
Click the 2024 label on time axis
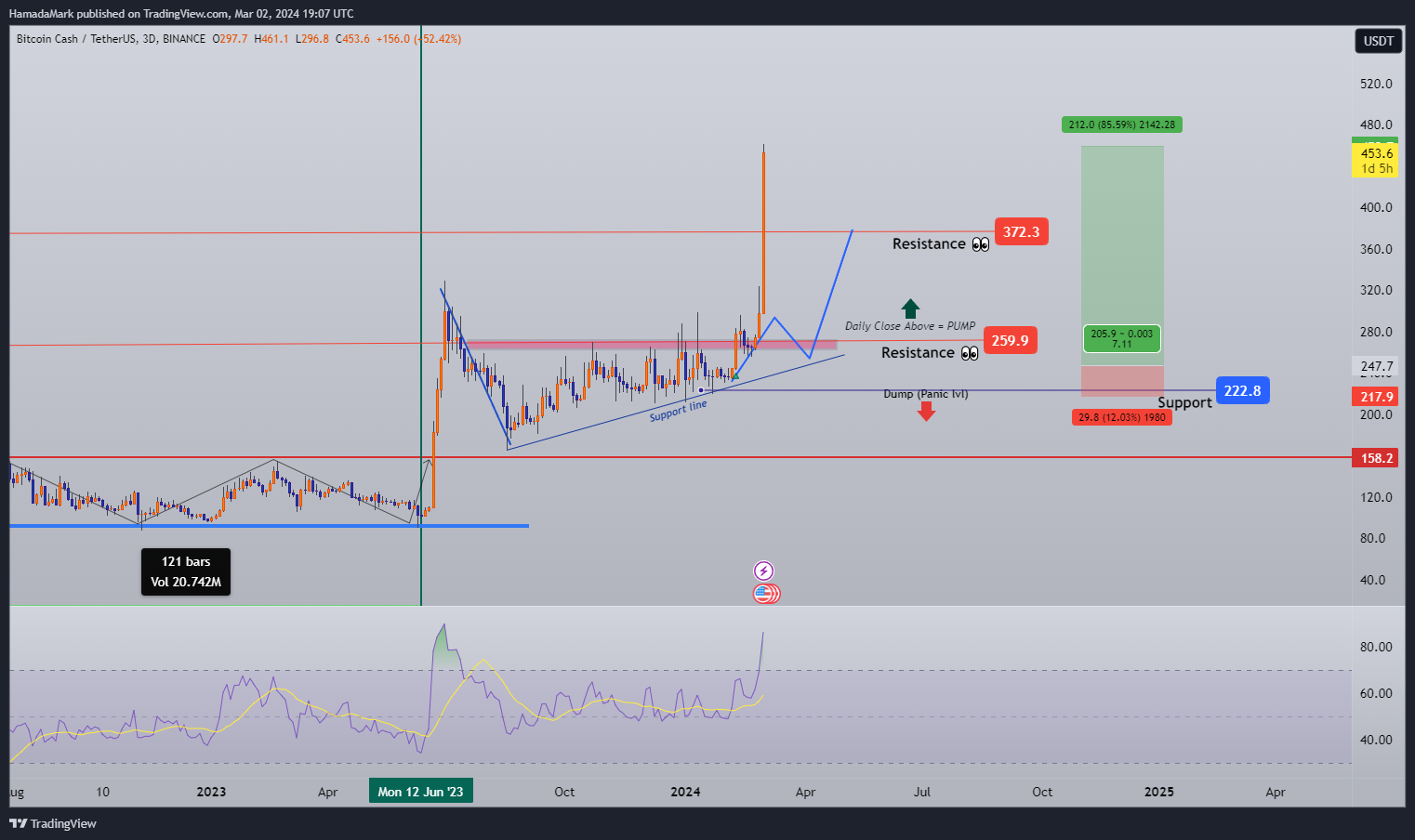point(685,792)
